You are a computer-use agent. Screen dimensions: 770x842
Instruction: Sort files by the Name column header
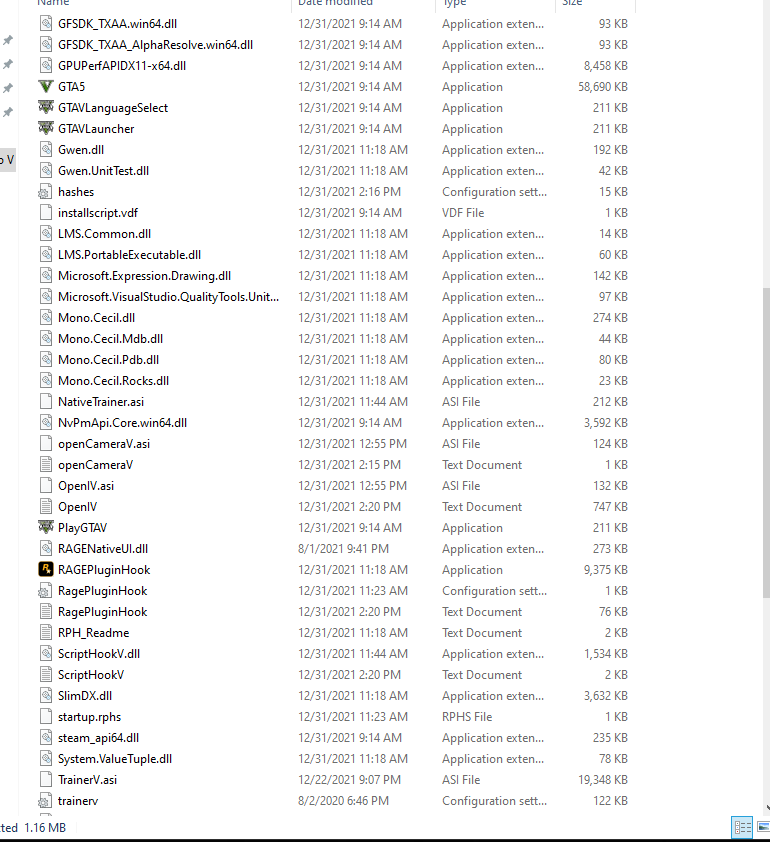[x=53, y=3]
